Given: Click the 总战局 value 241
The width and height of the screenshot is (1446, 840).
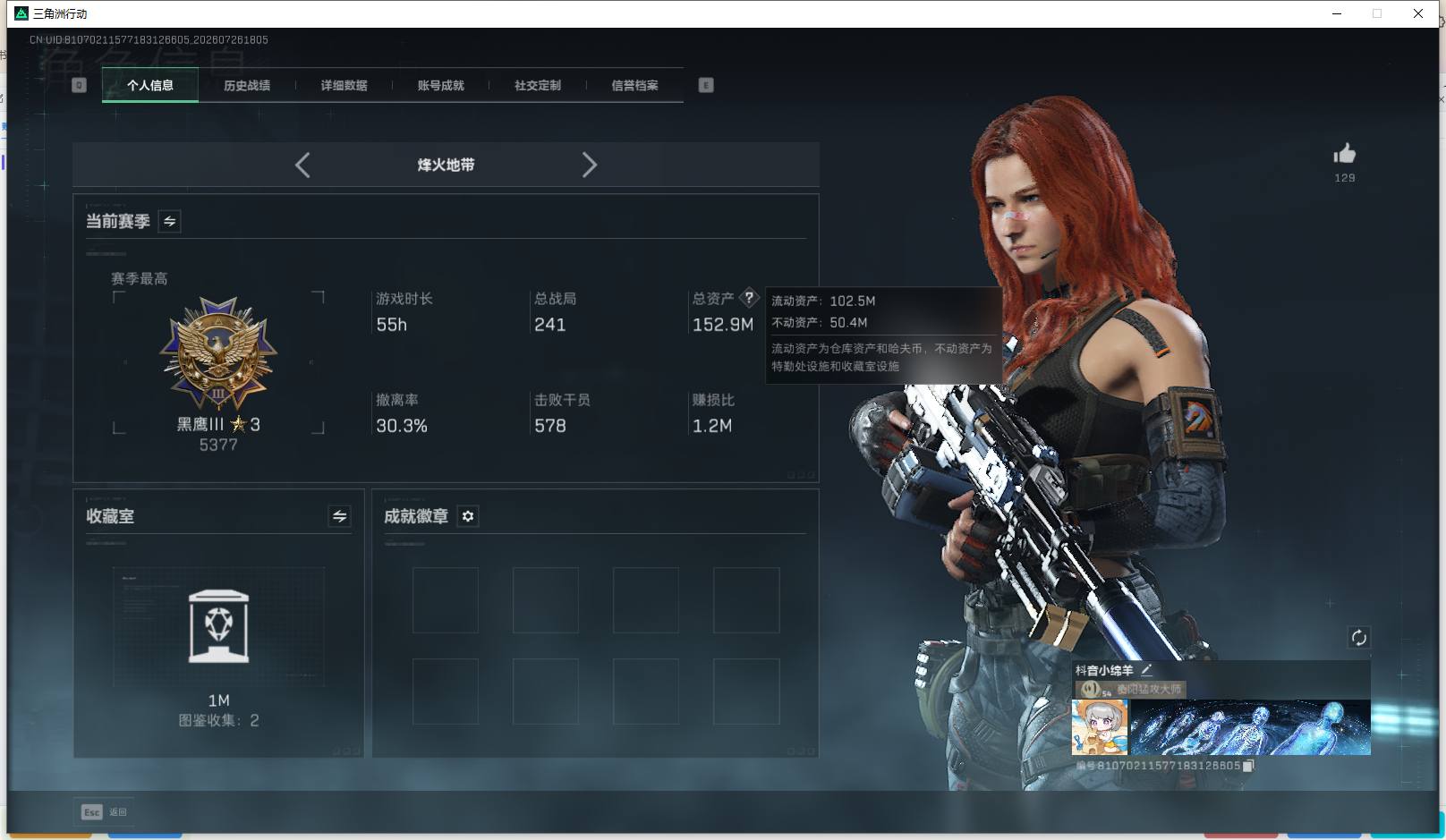Looking at the screenshot, I should pyautogui.click(x=550, y=325).
